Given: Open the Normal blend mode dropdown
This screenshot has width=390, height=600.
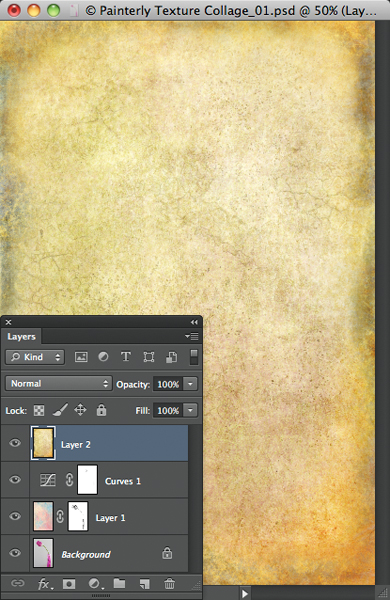Looking at the screenshot, I should [x=59, y=383].
